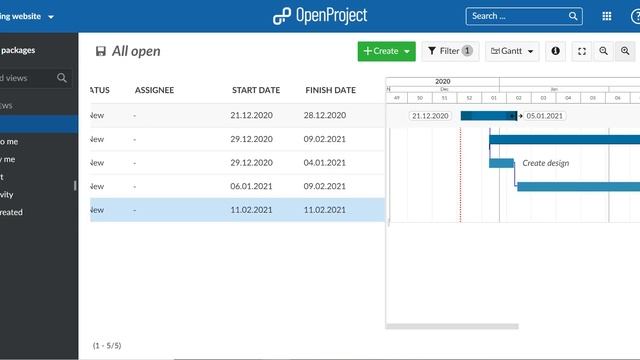640x360 pixels.
Task: Select the highlighted sidebar view item
Action: tap(39, 124)
